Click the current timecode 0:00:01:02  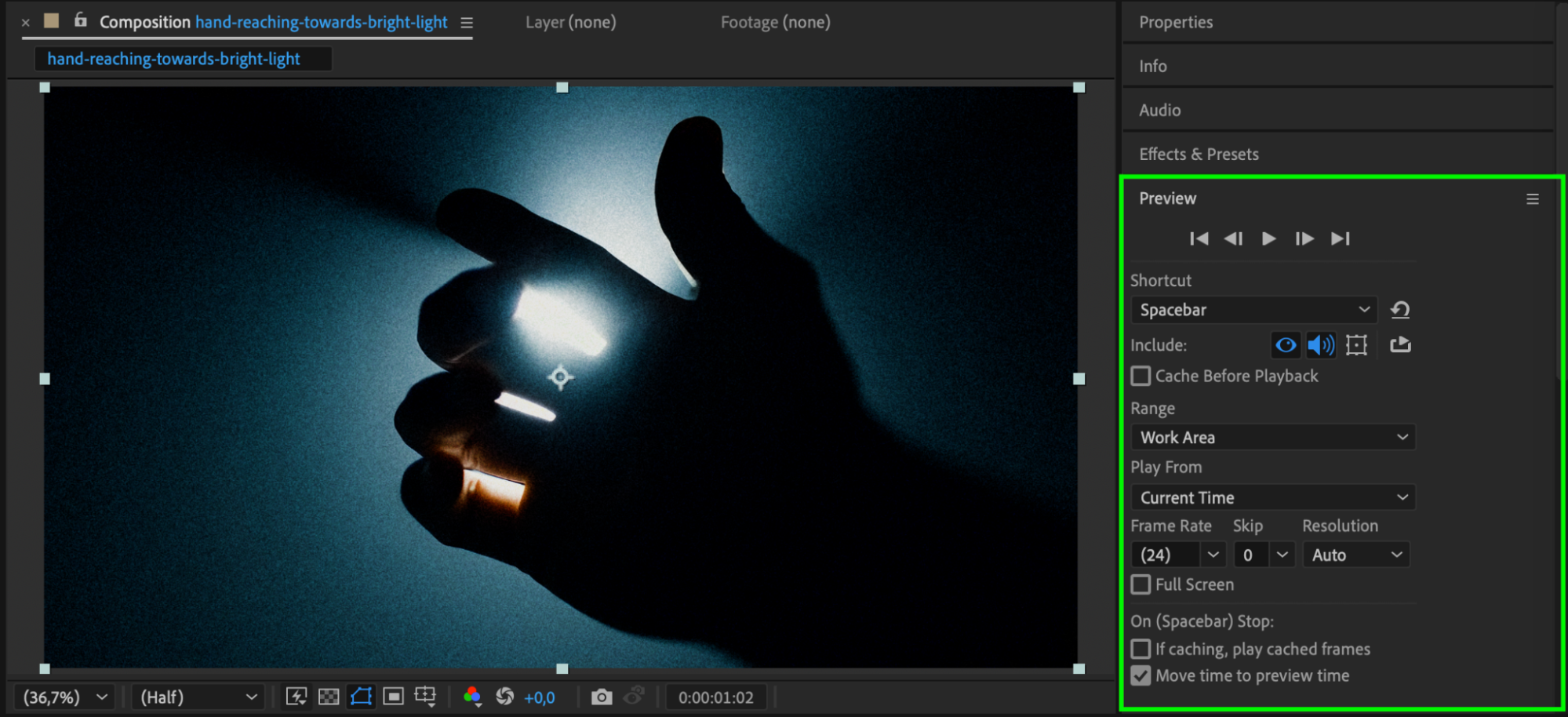[715, 697]
